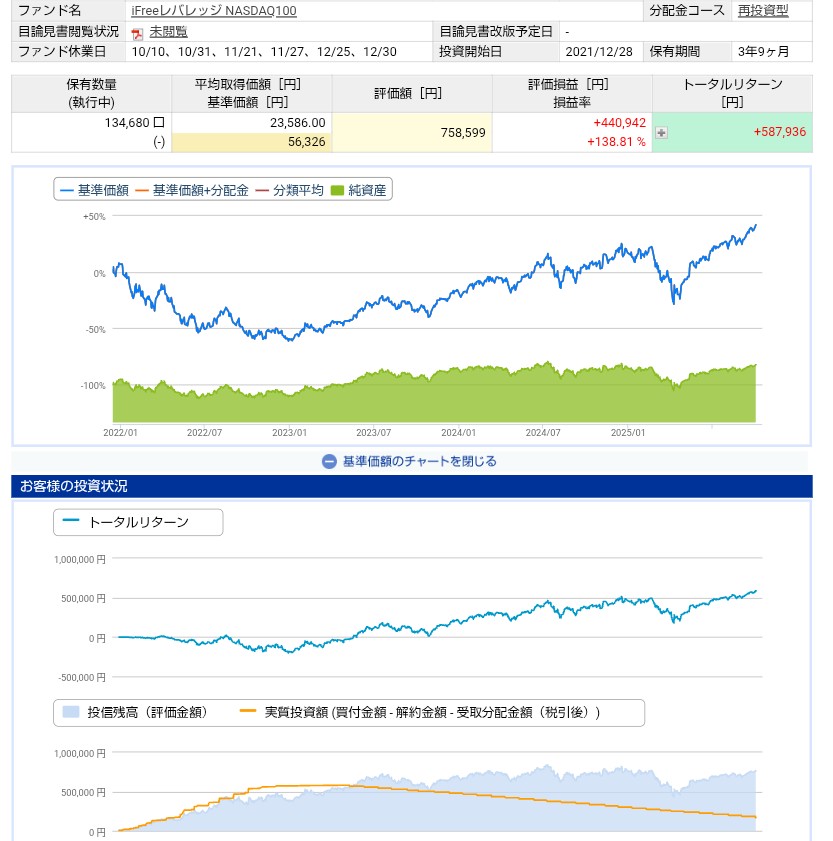This screenshot has height=841, width=833.
Task: Collapse chart via 基準価額のチャートを閉じる
Action: click(x=419, y=461)
